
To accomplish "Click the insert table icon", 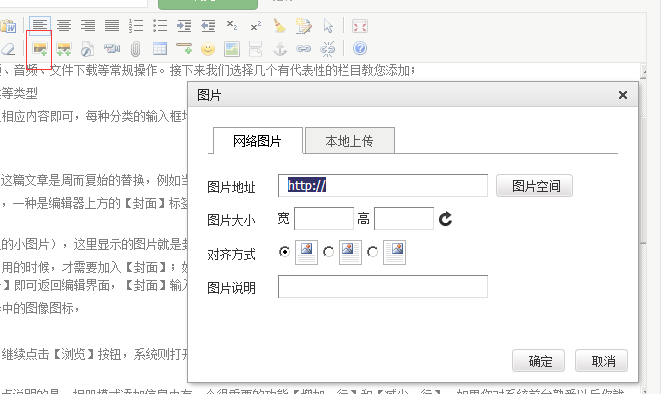I will click(160, 49).
